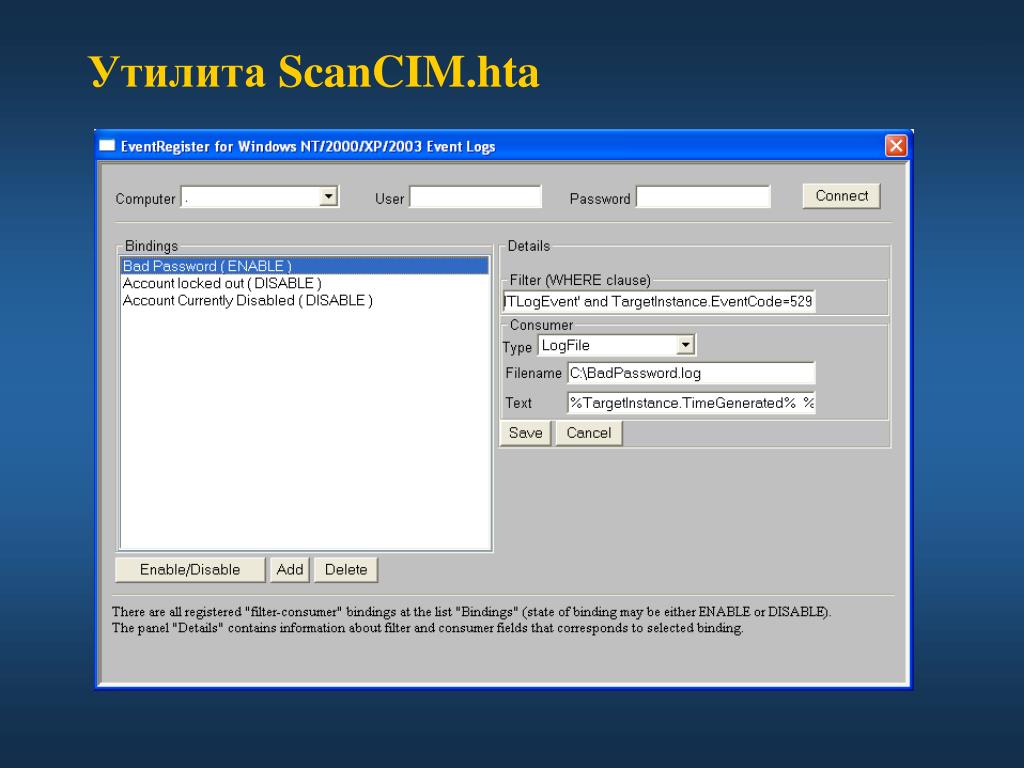Click the Enable/Disable button
1024x768 pixels.
pos(190,569)
